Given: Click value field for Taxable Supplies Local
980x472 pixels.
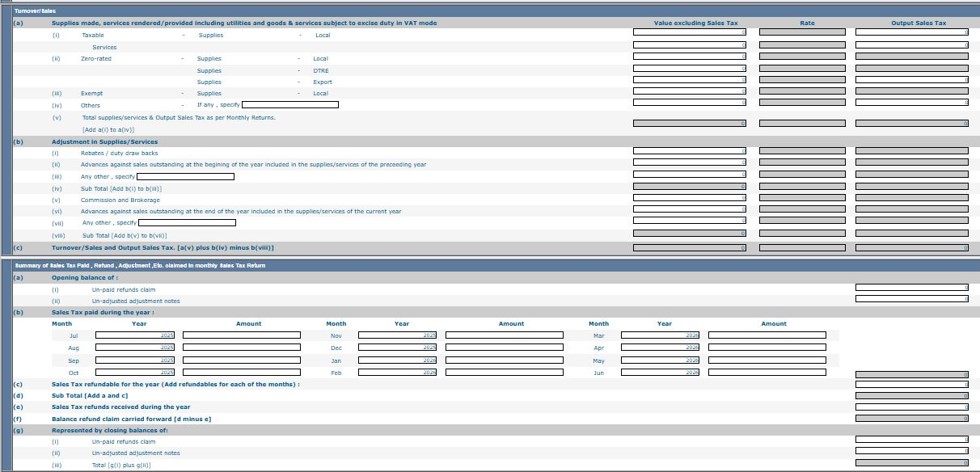Looking at the screenshot, I should click(x=689, y=32).
